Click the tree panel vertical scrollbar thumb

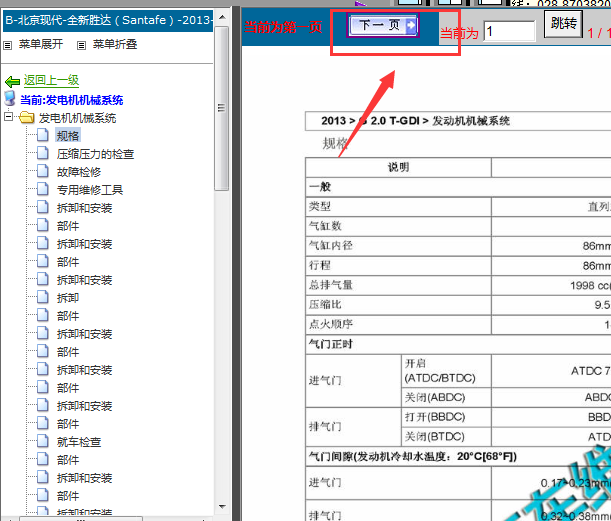(222, 108)
